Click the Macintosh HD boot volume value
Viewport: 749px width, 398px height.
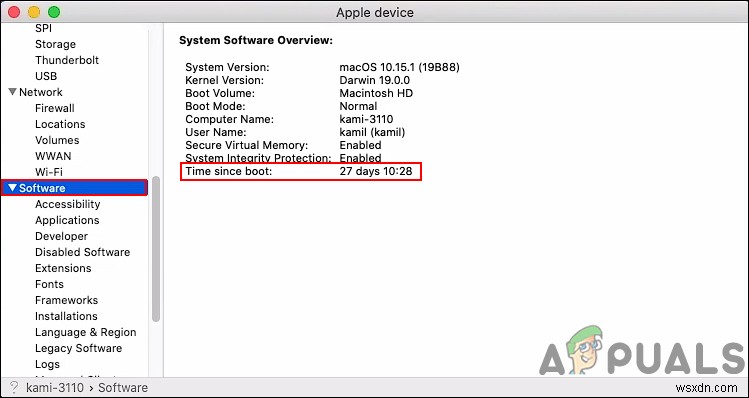coord(376,93)
